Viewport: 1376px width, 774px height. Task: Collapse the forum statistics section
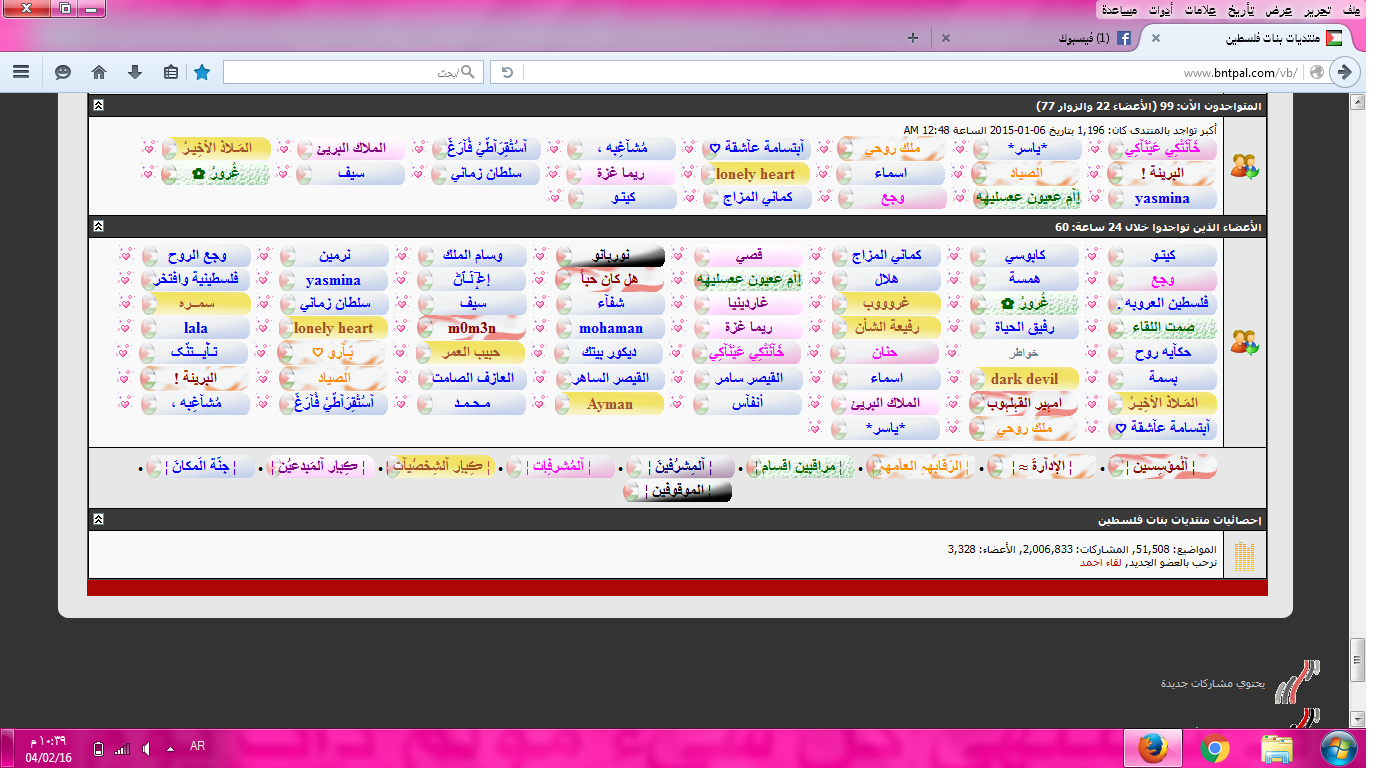(x=98, y=519)
